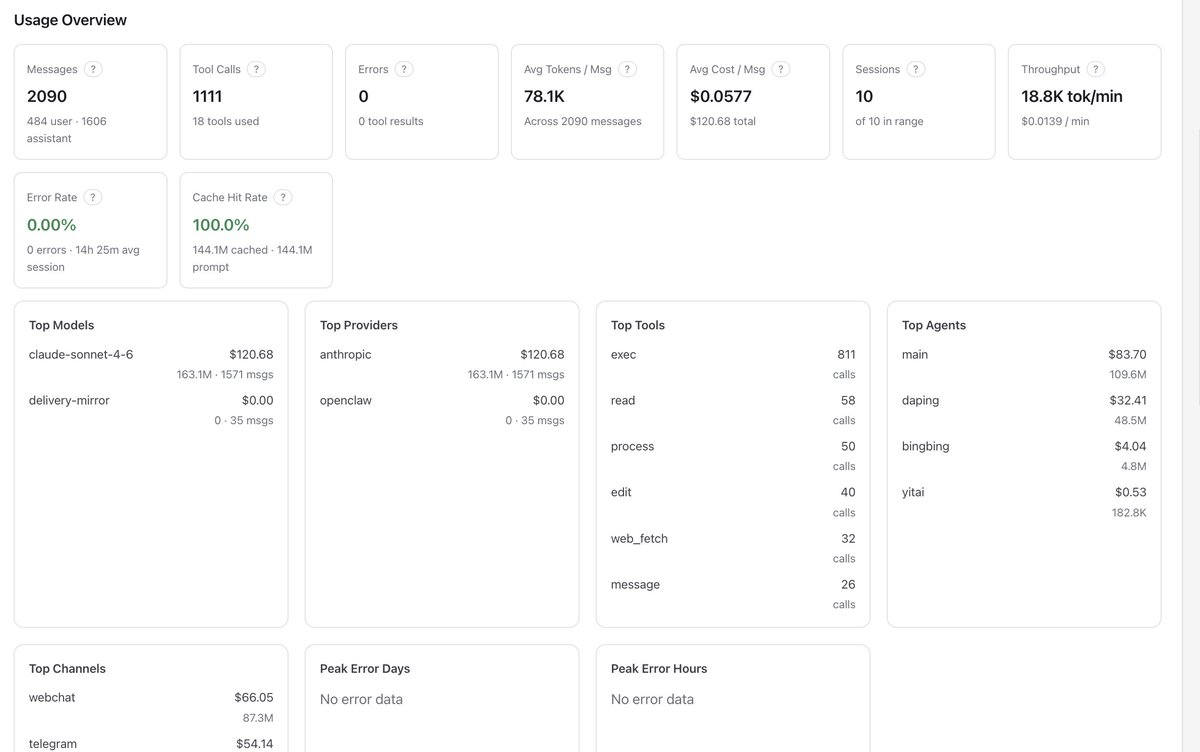The width and height of the screenshot is (1200, 752).
Task: Select the webchat channel entry
Action: pos(52,698)
